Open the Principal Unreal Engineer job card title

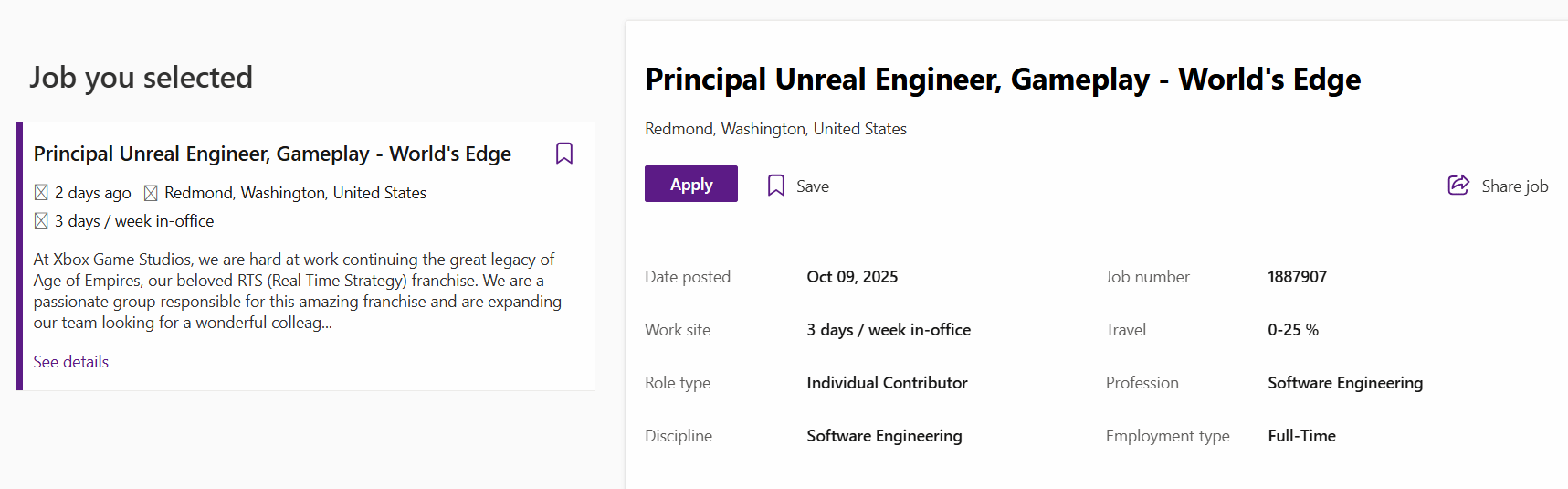coord(272,154)
